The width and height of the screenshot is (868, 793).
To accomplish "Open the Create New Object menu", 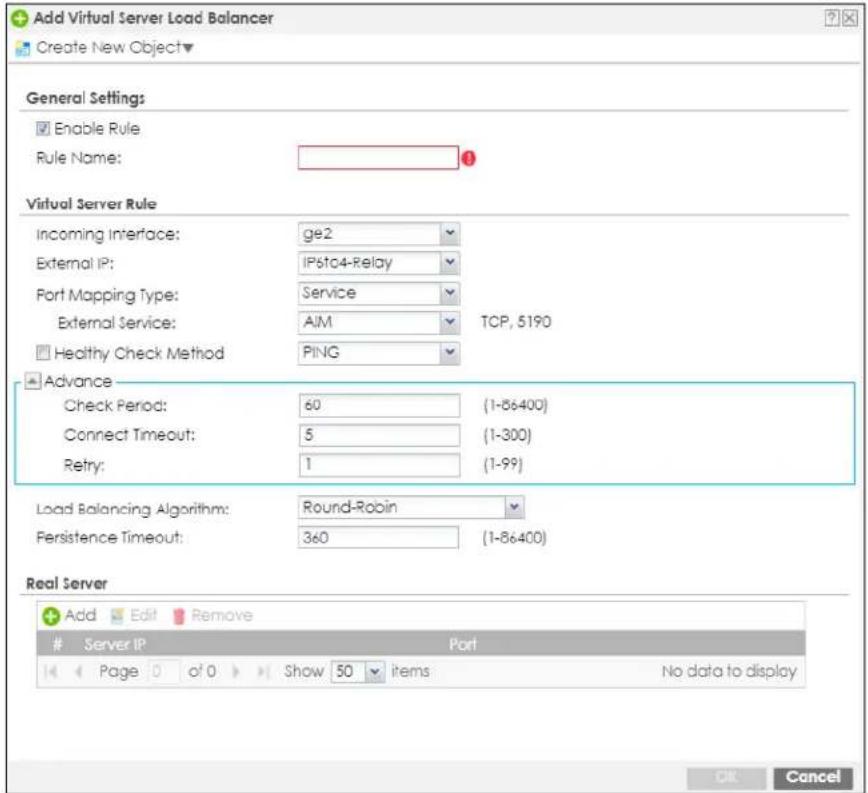I will click(x=114, y=48).
